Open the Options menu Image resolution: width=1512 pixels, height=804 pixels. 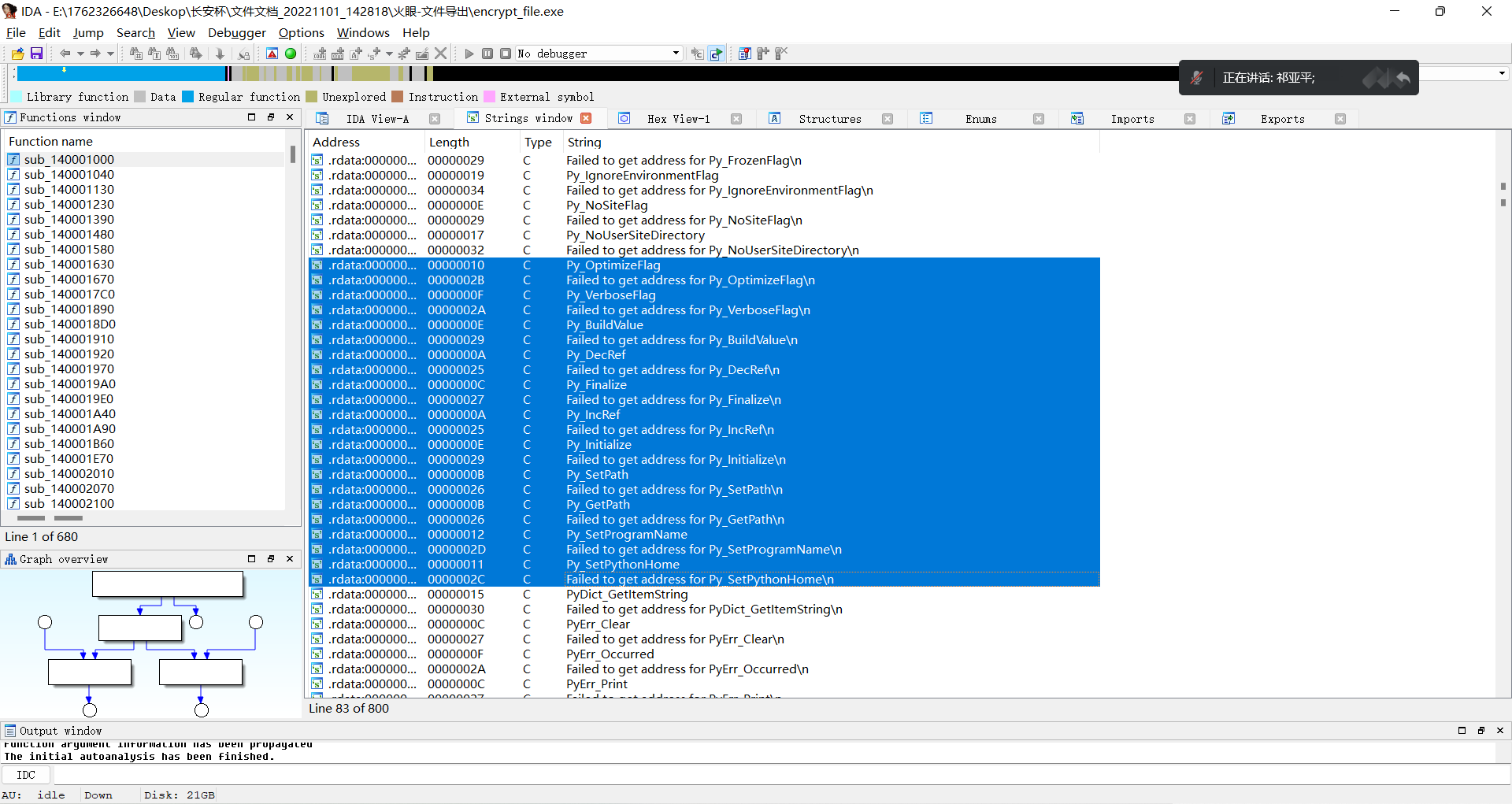click(x=302, y=32)
